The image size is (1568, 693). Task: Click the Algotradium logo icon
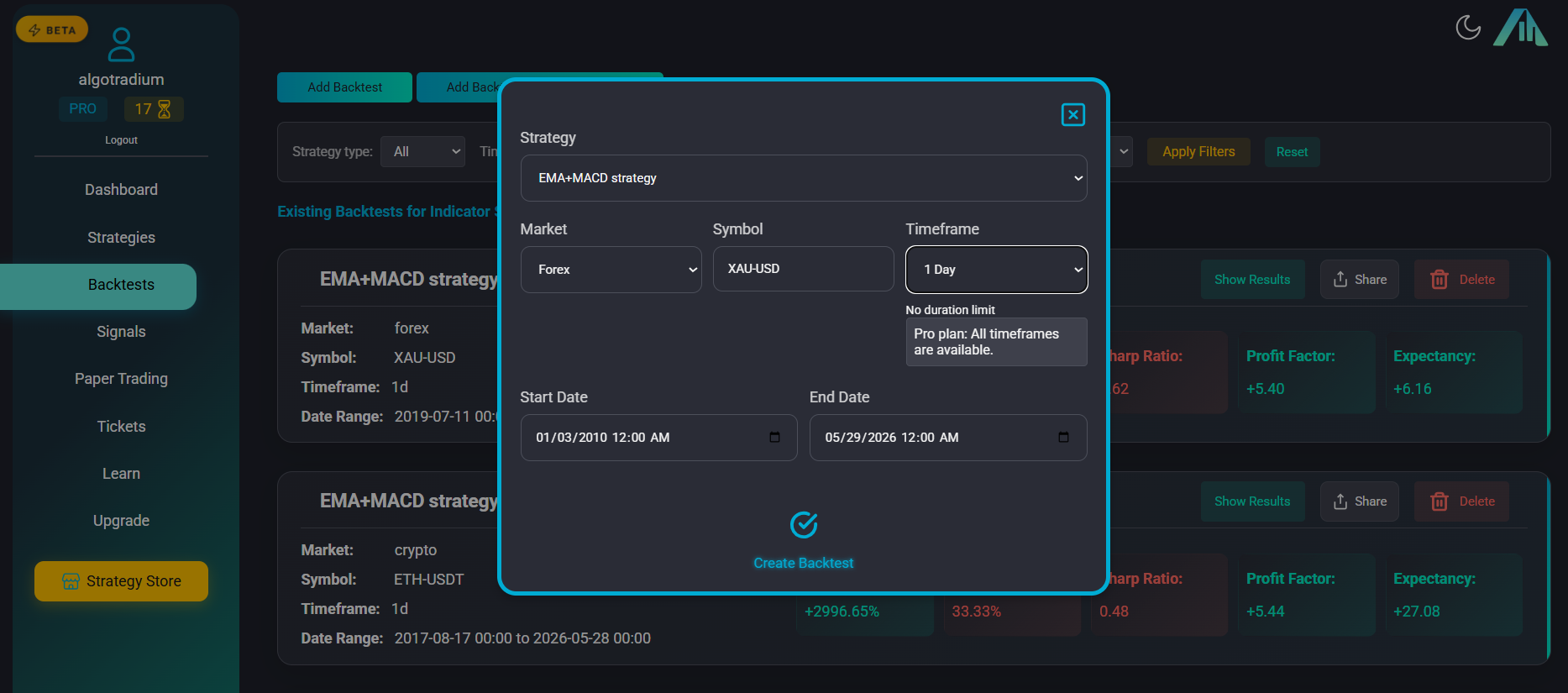tap(1520, 28)
